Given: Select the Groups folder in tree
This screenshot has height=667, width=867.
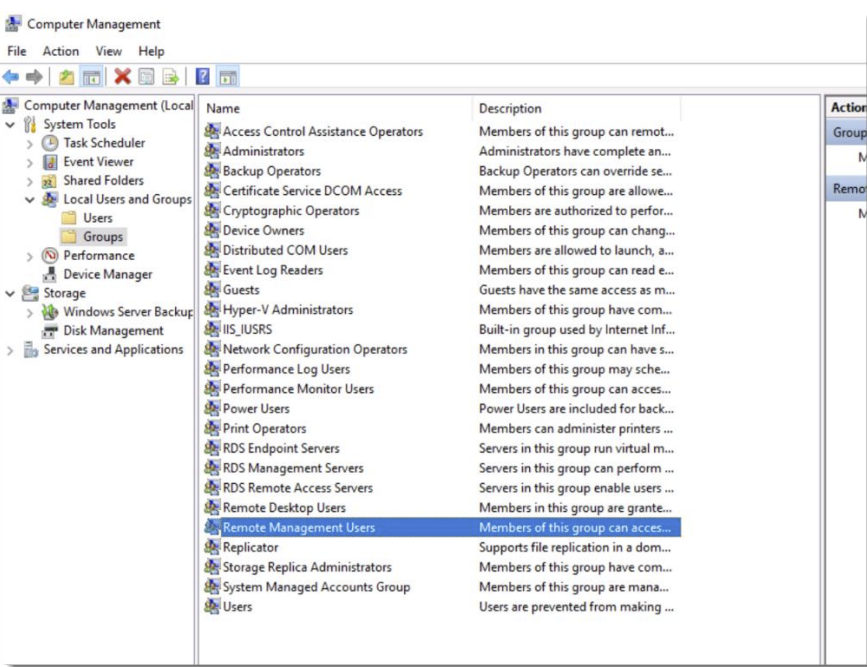Looking at the screenshot, I should point(103,237).
